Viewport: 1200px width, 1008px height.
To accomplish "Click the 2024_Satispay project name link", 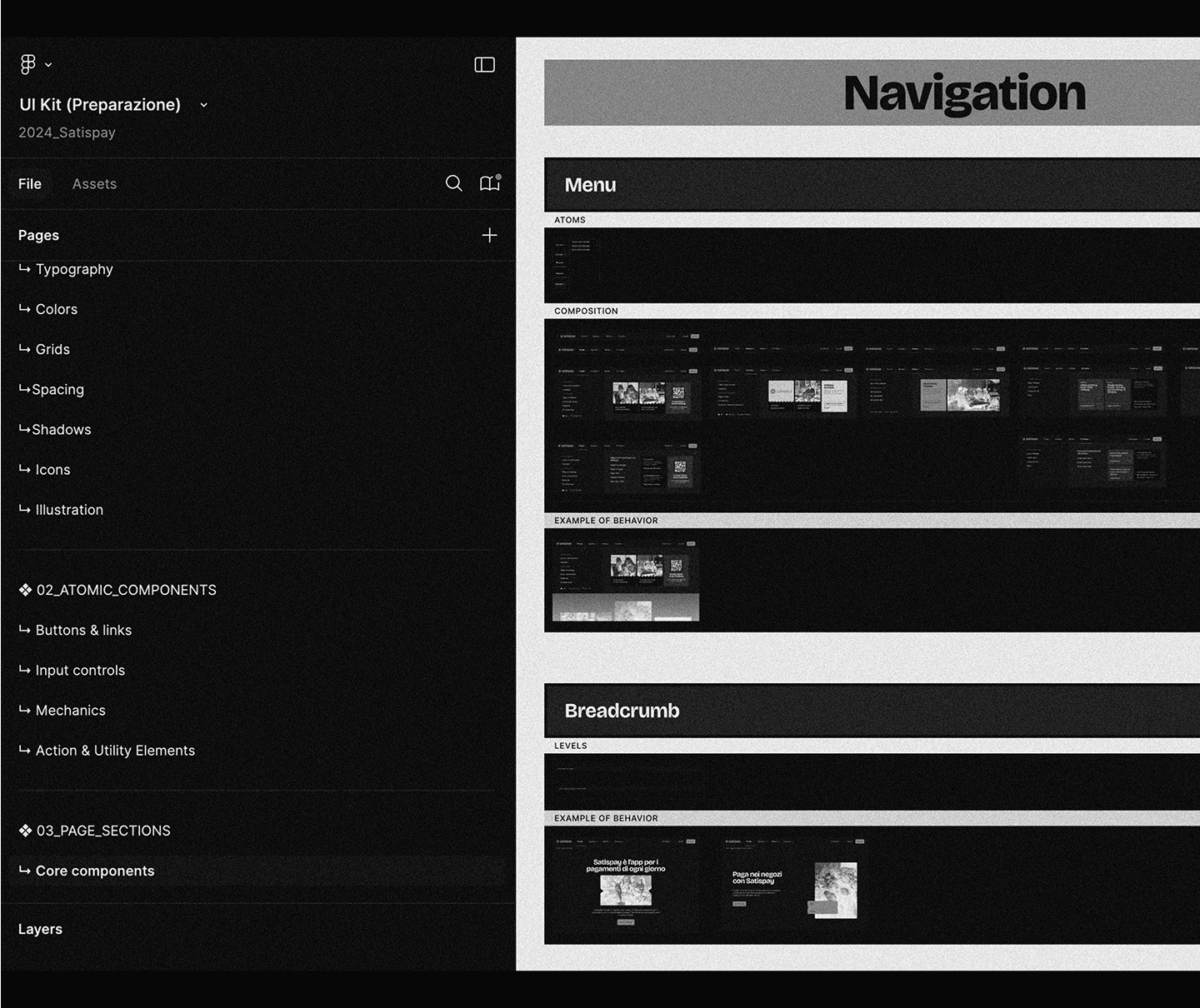I will (67, 132).
